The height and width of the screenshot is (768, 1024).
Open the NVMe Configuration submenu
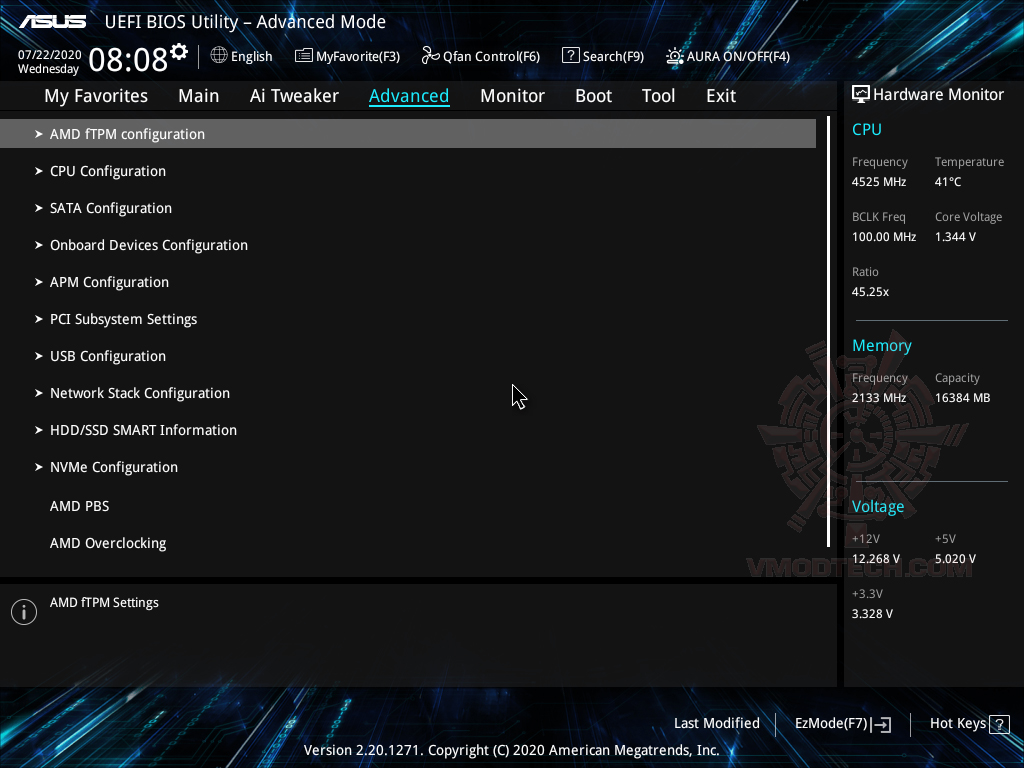(113, 467)
